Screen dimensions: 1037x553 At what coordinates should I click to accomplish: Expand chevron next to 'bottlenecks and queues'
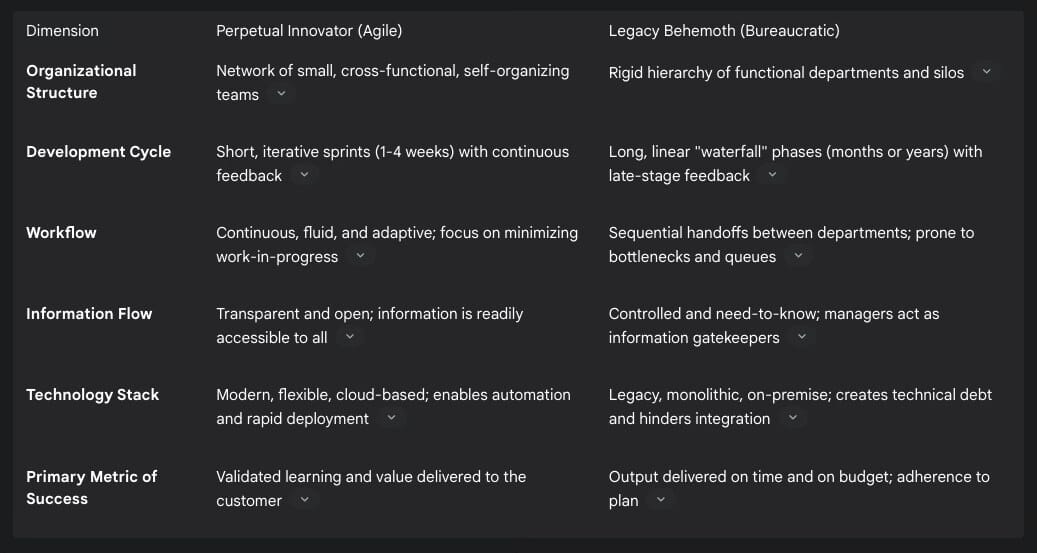coord(798,256)
